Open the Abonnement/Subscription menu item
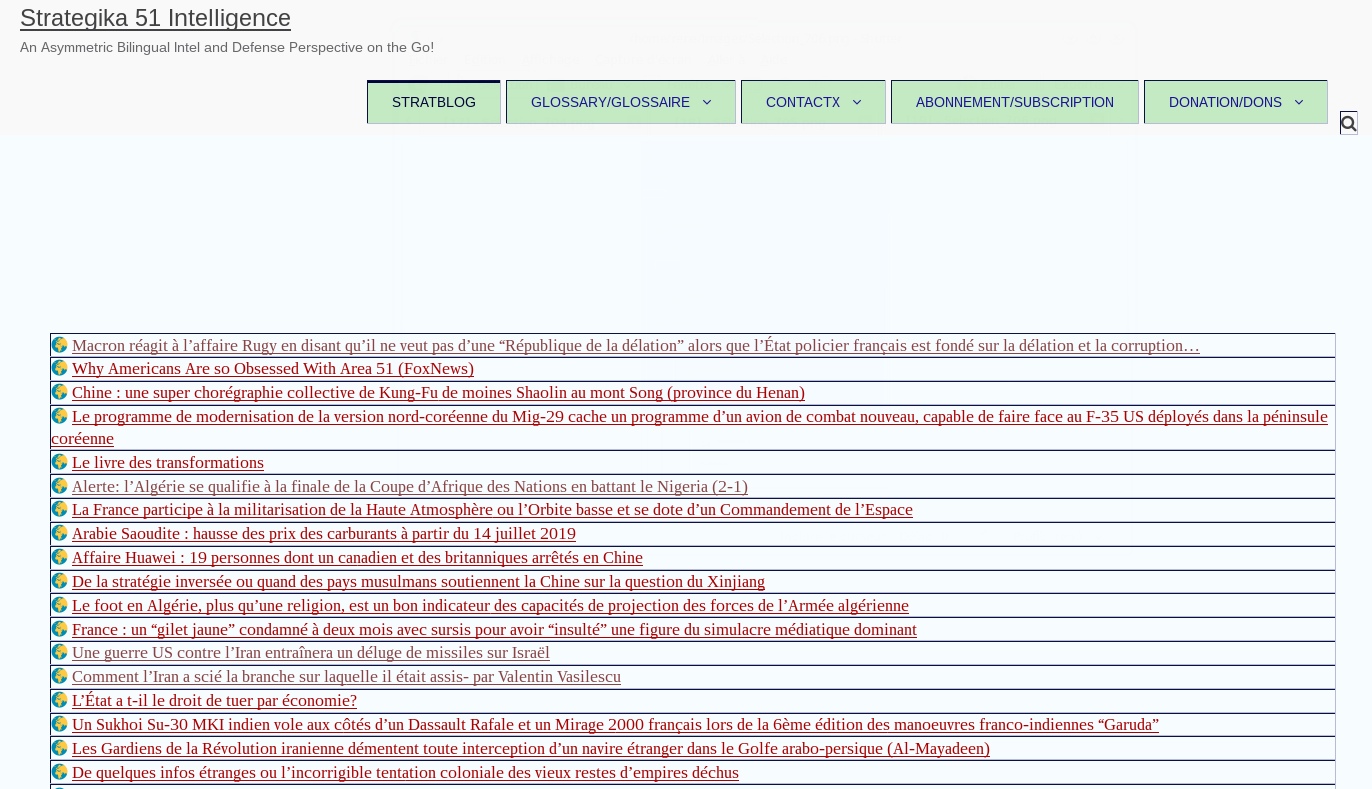The width and height of the screenshot is (1372, 789). (1014, 102)
